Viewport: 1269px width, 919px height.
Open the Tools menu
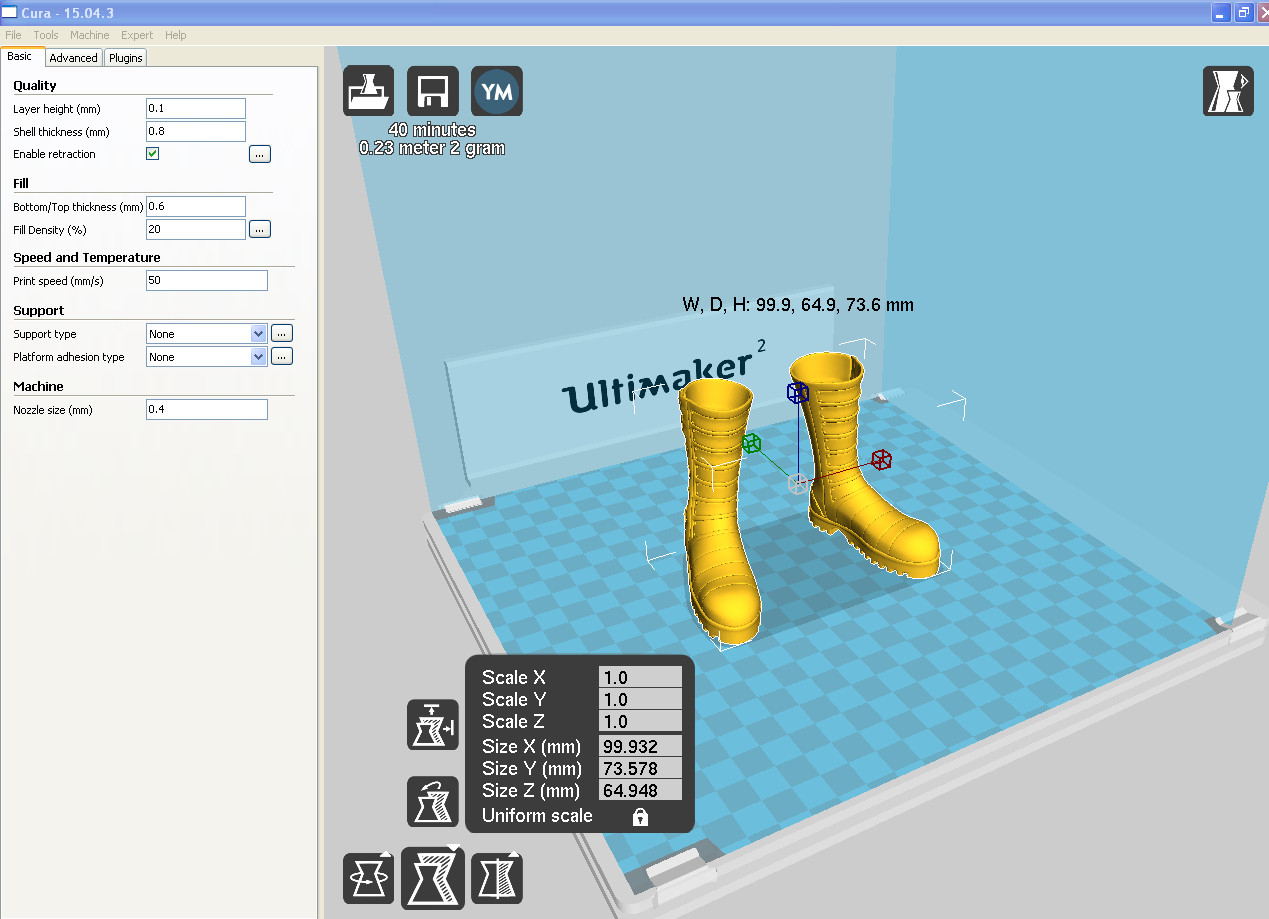(46, 35)
